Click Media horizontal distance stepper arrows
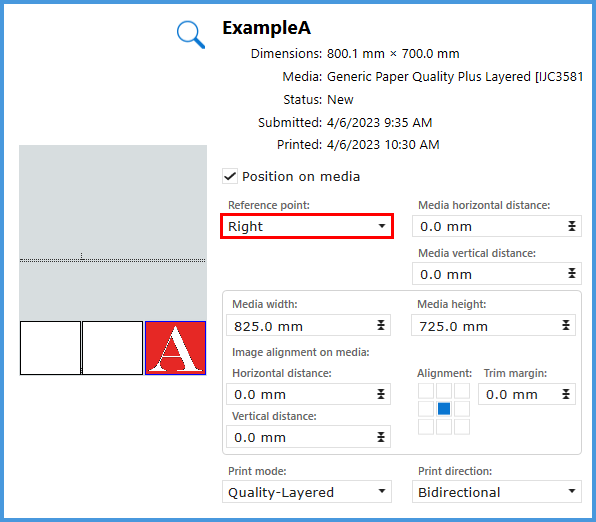 572,226
